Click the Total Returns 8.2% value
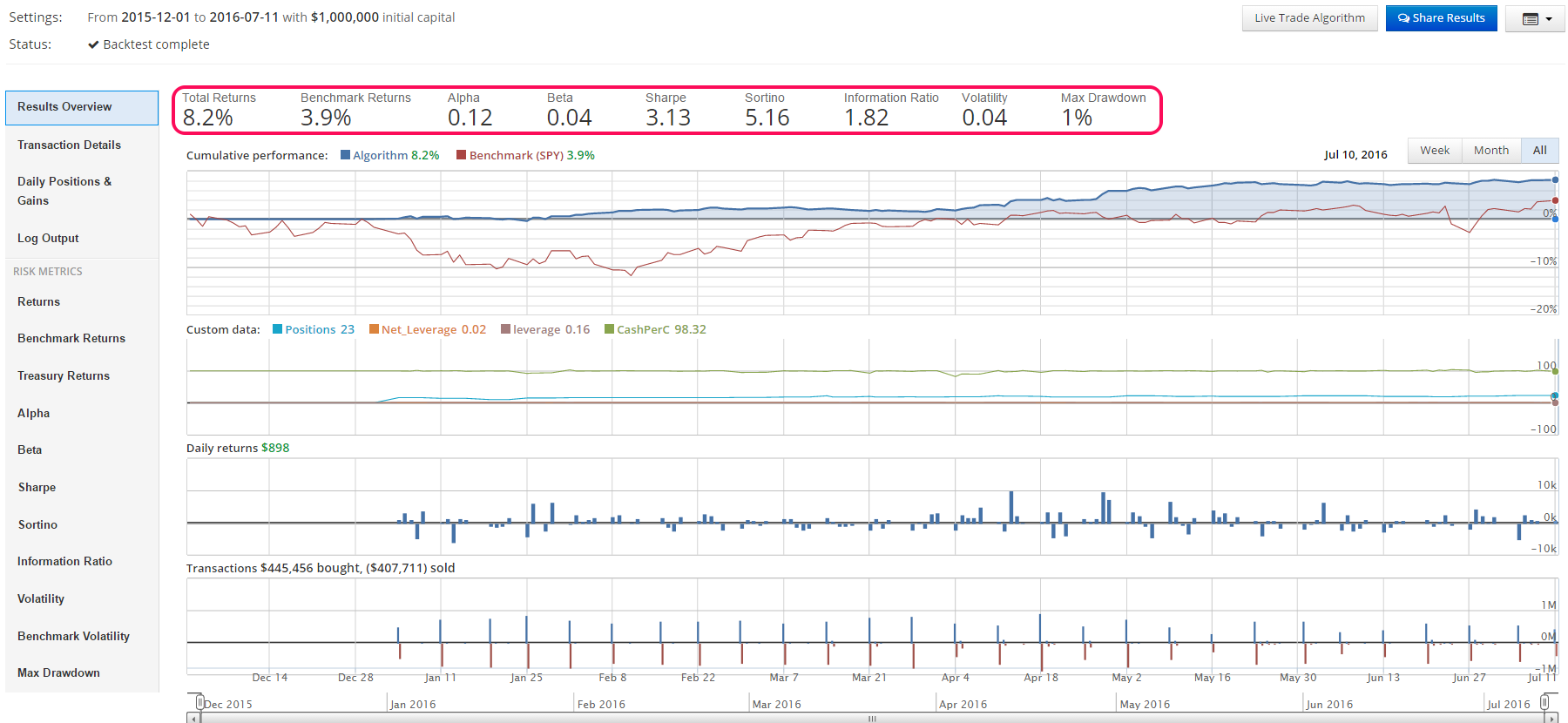The height and width of the screenshot is (723, 1568). pos(208,118)
